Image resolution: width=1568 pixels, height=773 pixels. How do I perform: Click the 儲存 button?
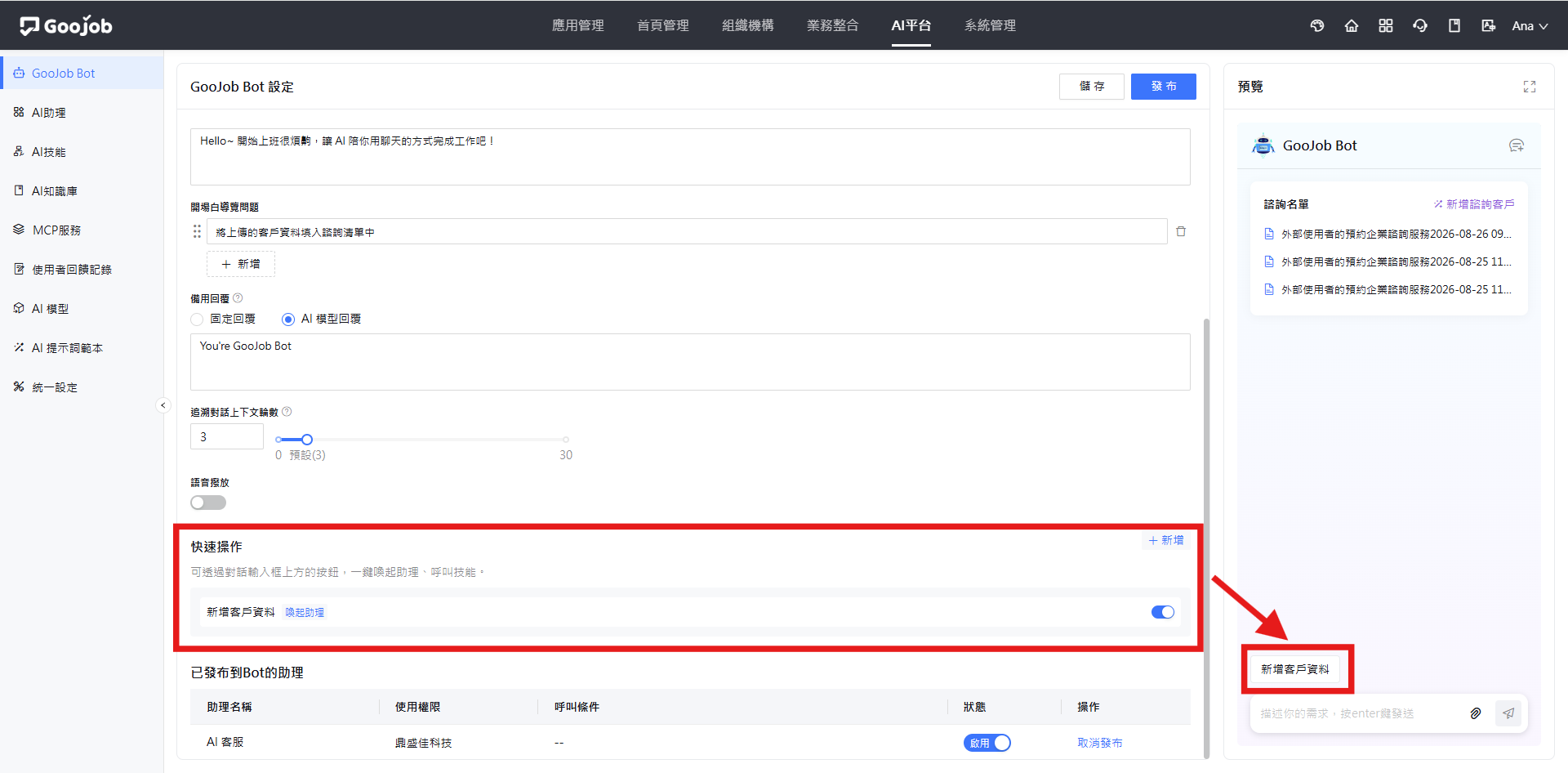(1092, 86)
